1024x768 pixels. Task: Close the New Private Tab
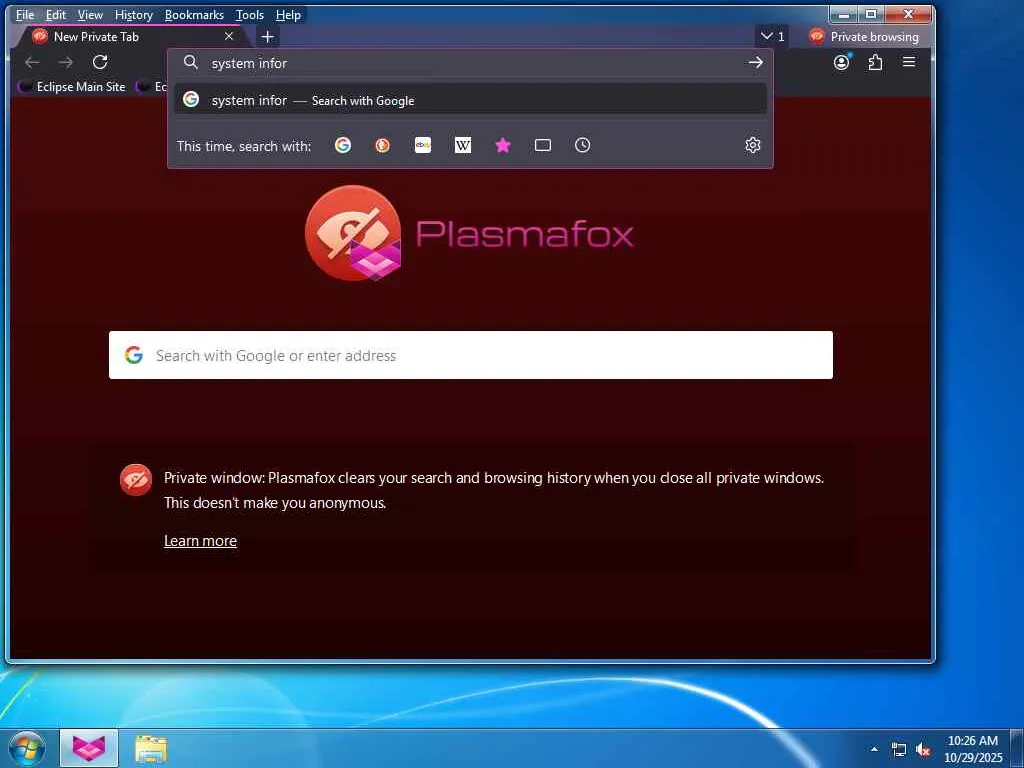point(229,37)
